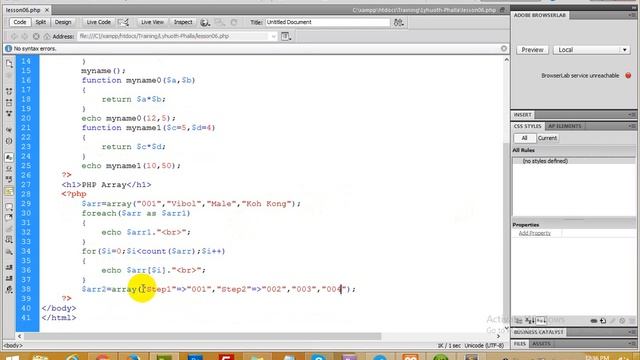Click the Add Property link
Screen dimensions: 640x360
(x=535, y=233)
